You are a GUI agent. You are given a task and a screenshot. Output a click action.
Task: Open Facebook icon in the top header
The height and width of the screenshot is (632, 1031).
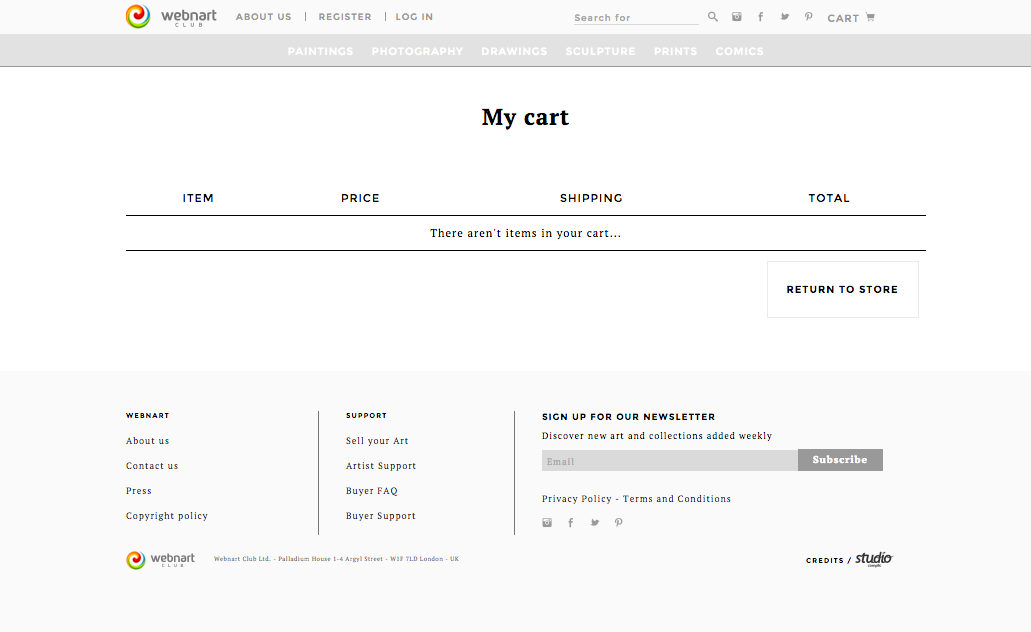pyautogui.click(x=761, y=17)
